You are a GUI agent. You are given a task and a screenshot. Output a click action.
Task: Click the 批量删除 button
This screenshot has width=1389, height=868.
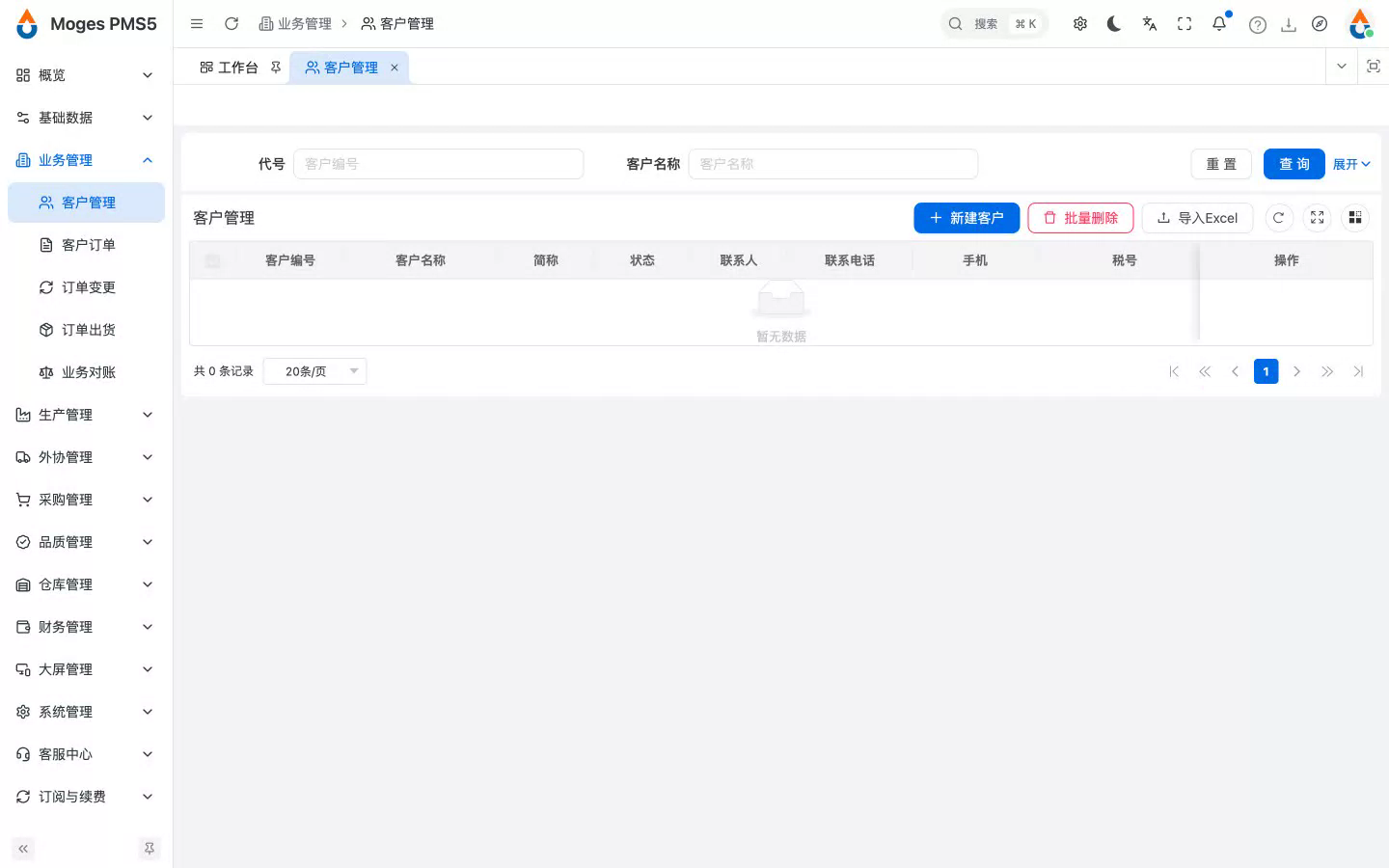pos(1080,218)
